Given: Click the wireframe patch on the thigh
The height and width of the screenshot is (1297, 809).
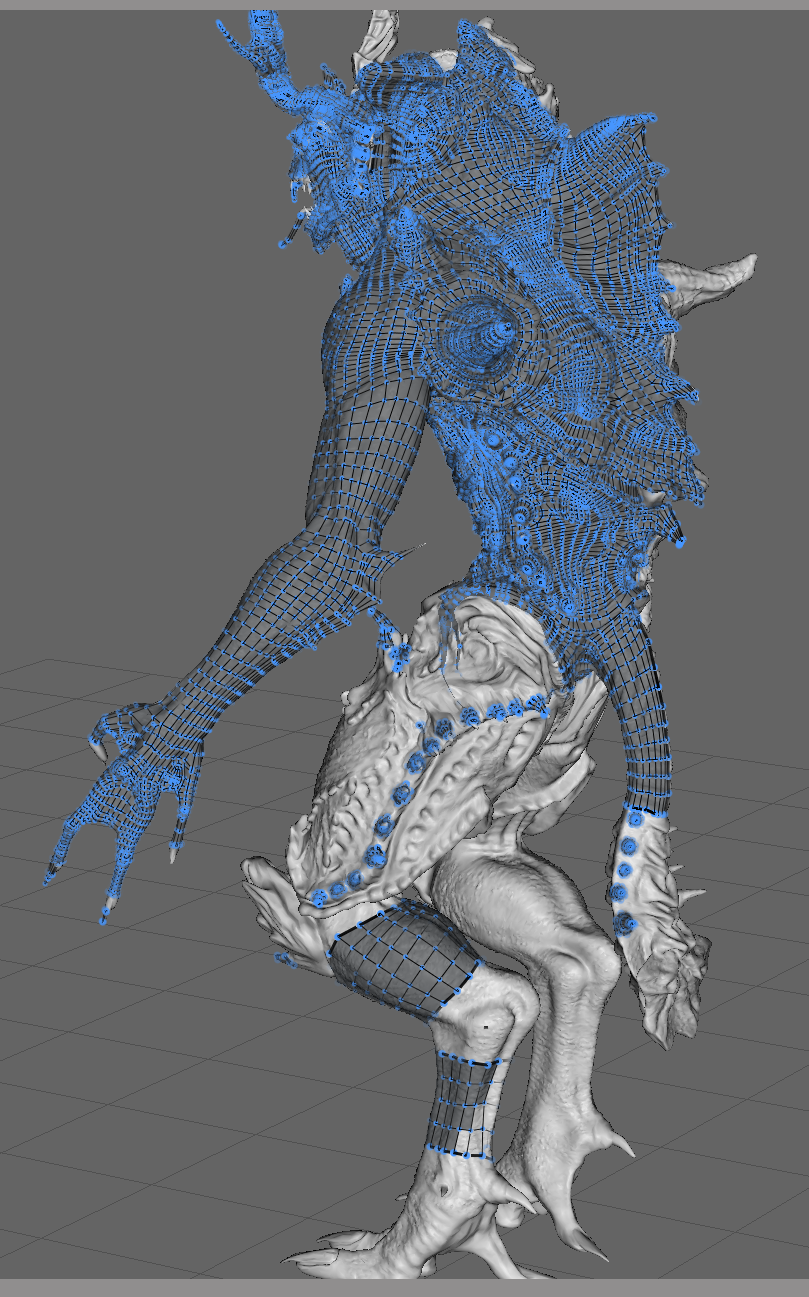Looking at the screenshot, I should pyautogui.click(x=400, y=960).
